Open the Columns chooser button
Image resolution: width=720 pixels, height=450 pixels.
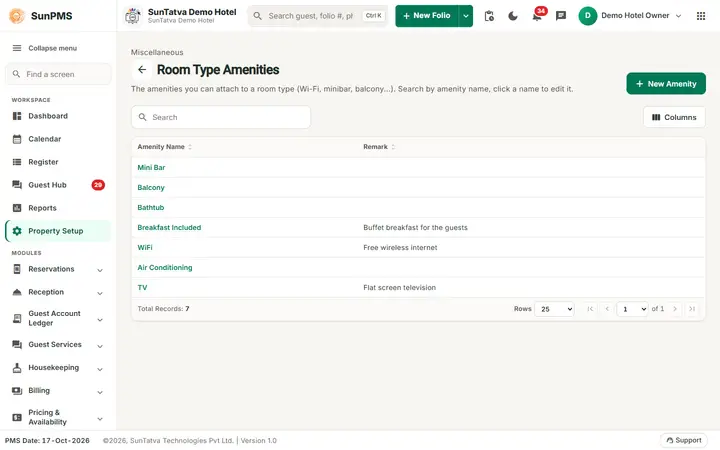[674, 118]
